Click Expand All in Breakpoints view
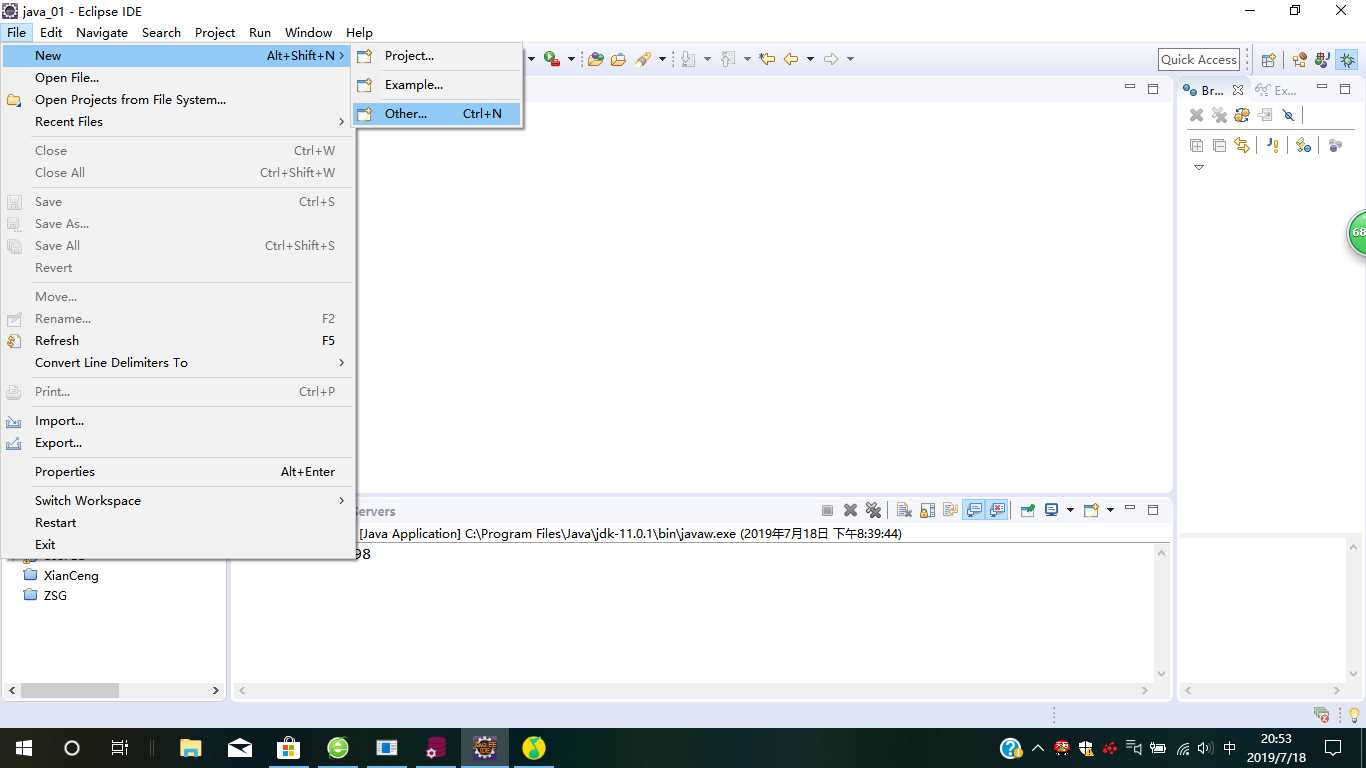The image size is (1366, 768). pyautogui.click(x=1196, y=145)
